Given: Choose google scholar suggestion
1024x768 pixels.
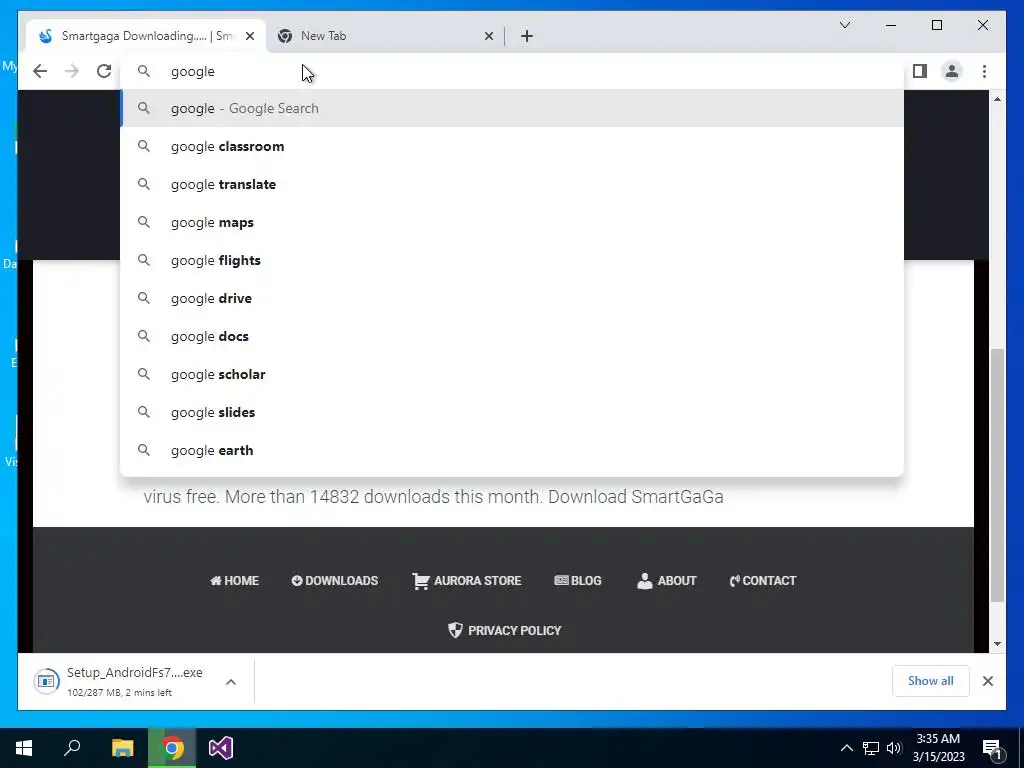Looking at the screenshot, I should pos(512,374).
